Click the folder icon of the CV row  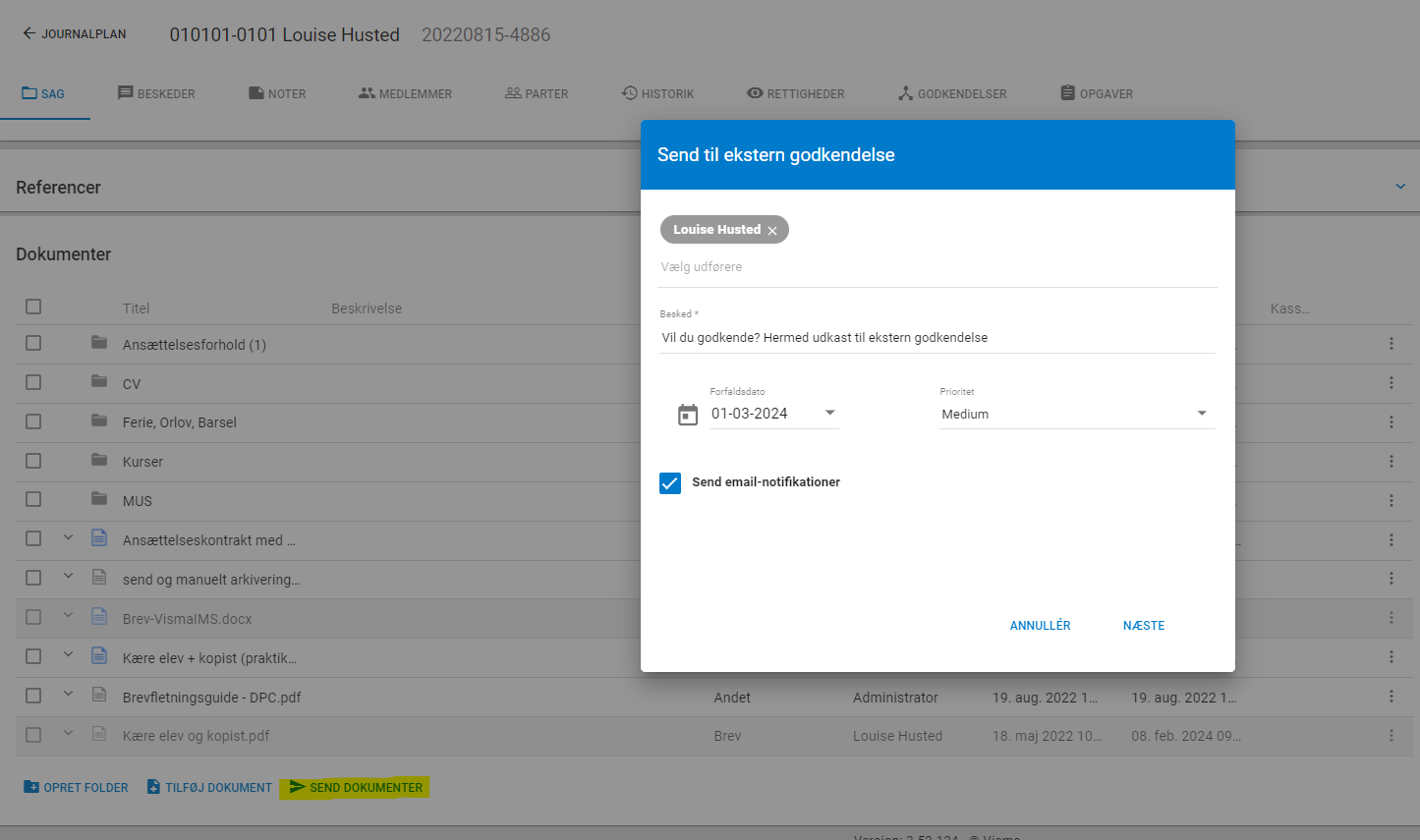click(x=99, y=381)
